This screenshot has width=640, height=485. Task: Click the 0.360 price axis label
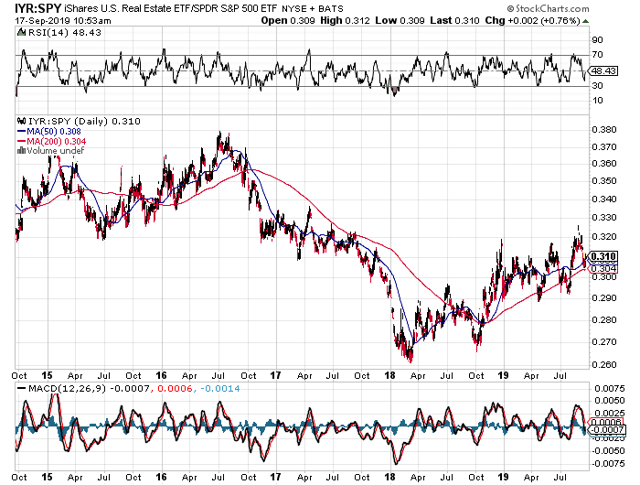tap(604, 164)
